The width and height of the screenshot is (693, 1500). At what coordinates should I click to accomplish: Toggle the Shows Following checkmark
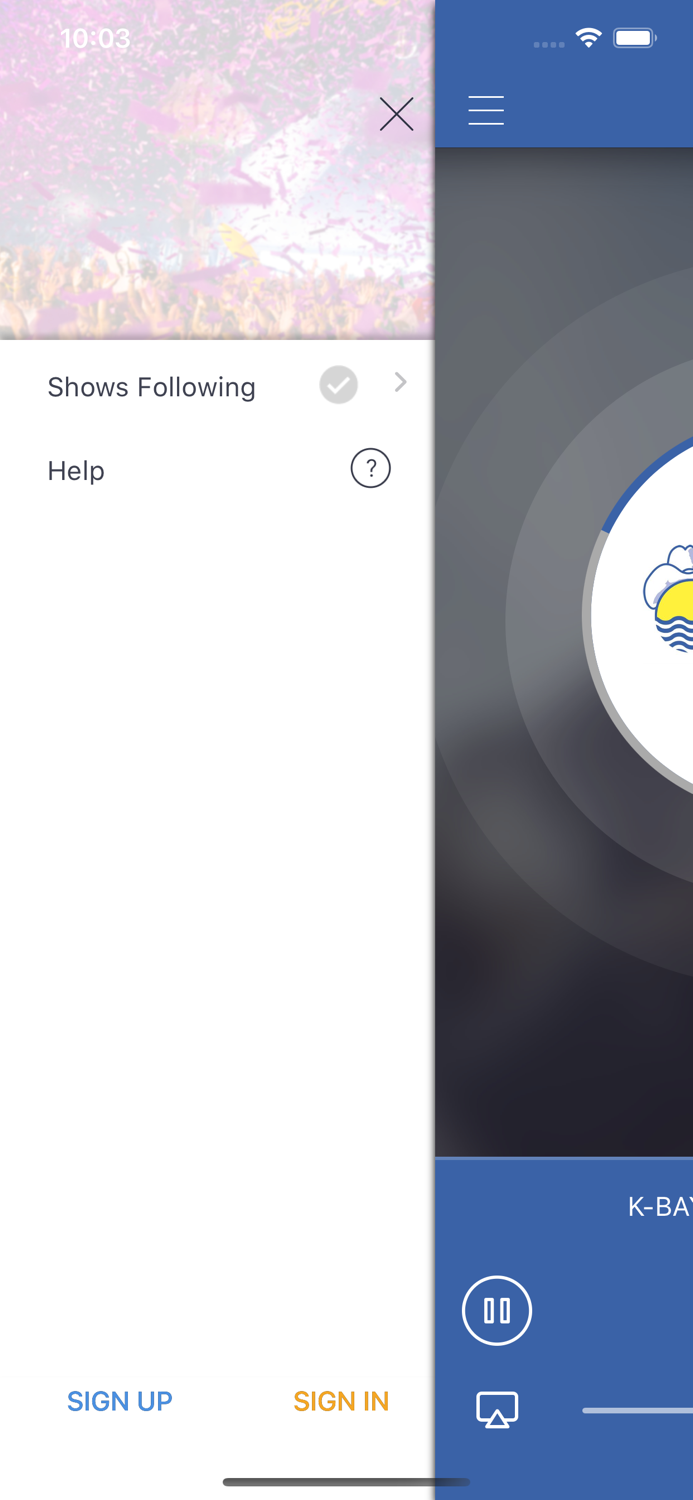pos(339,385)
